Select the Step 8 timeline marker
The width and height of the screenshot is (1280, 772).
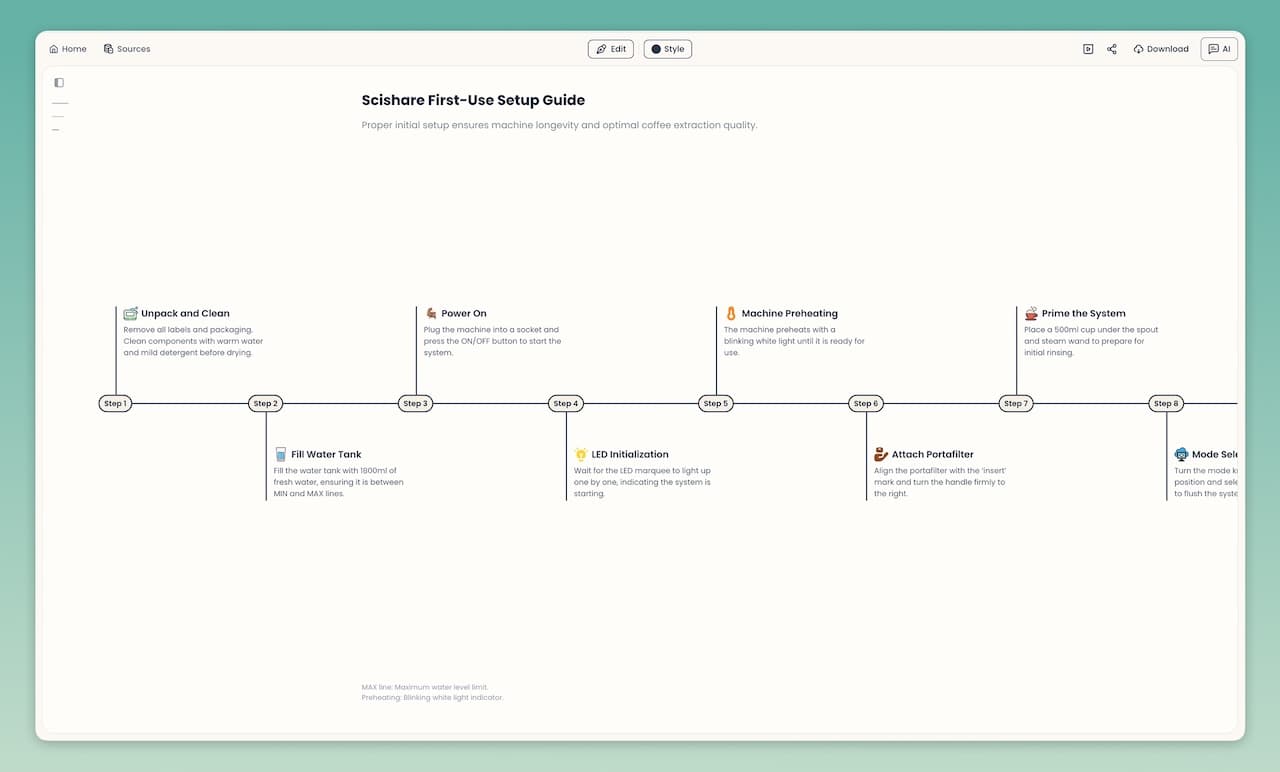coord(1166,404)
